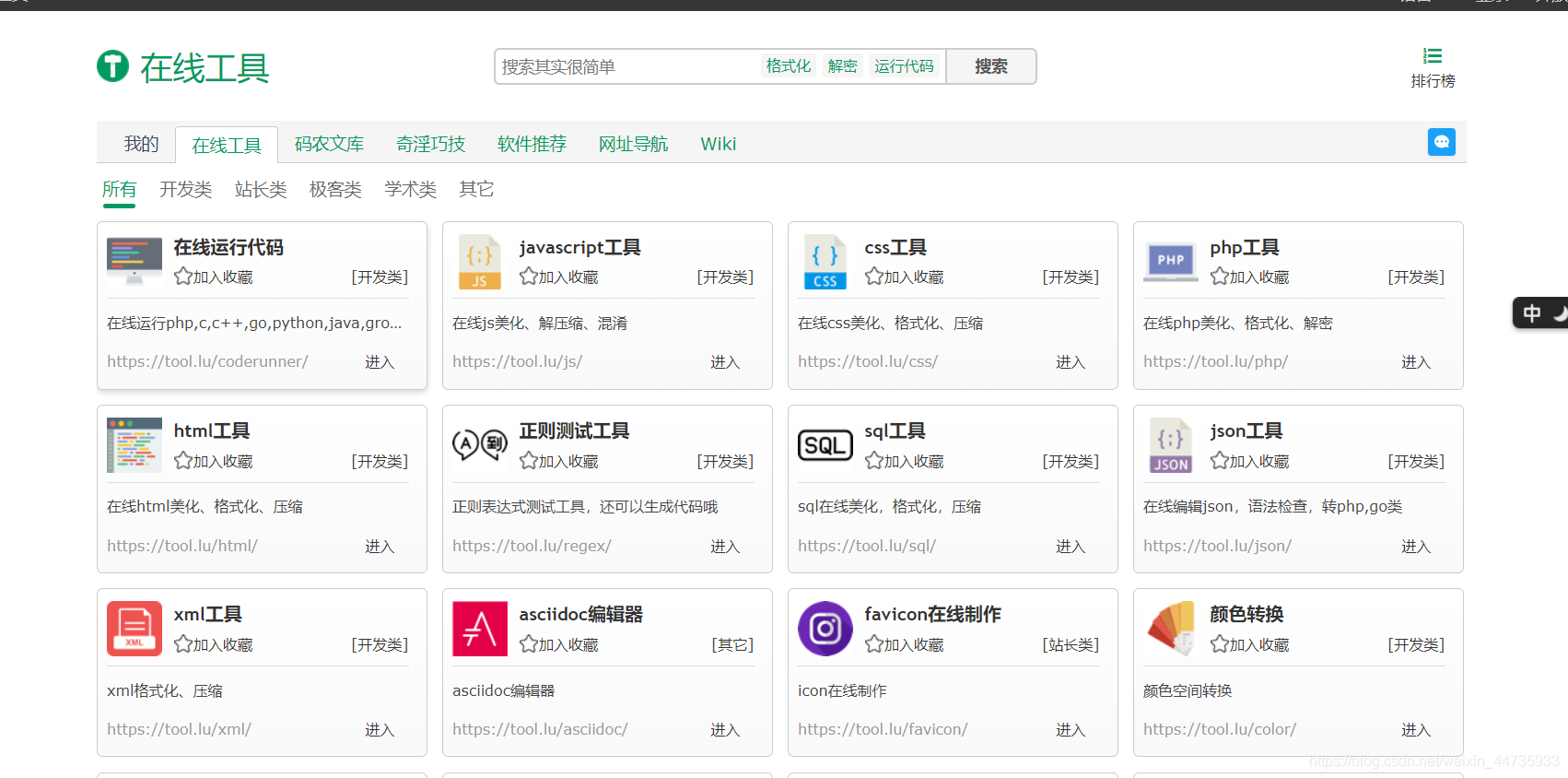Screen dimensions: 1568x778
Task: Open the 软件推荐 tab
Action: point(532,144)
